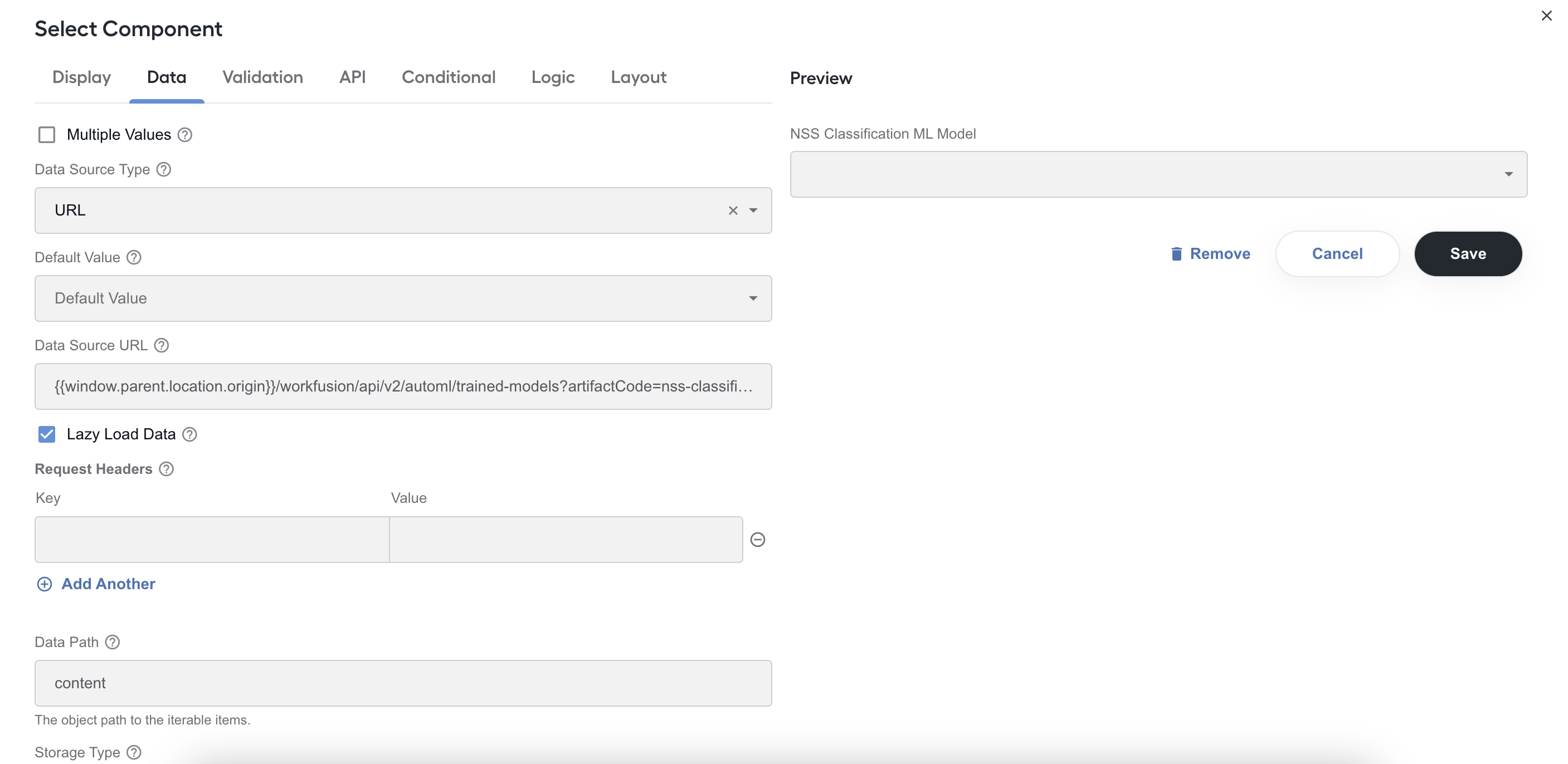Show tooltip for Storage Type label

(x=134, y=752)
